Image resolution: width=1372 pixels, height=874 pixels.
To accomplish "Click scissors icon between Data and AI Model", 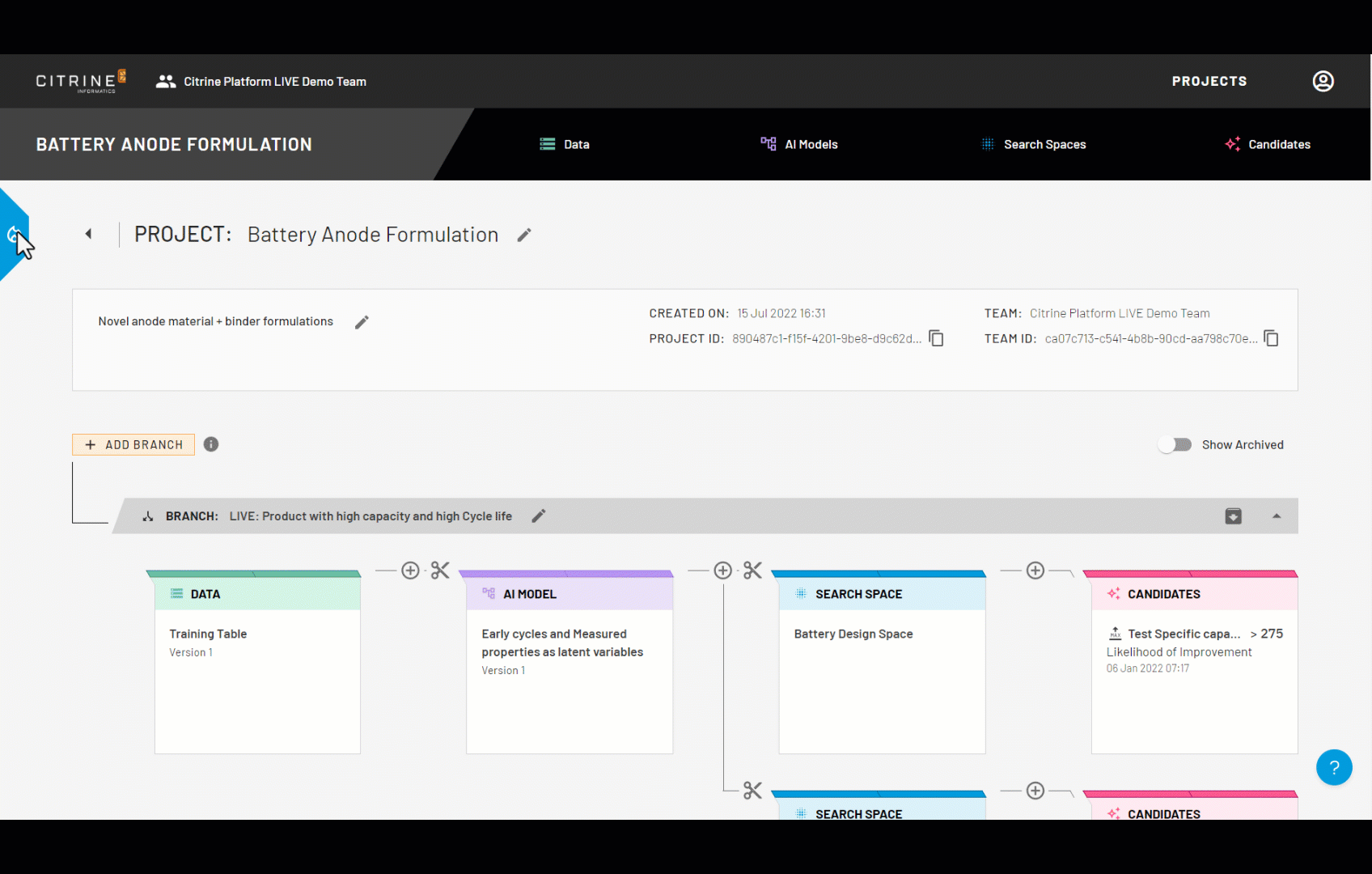I will coord(440,571).
